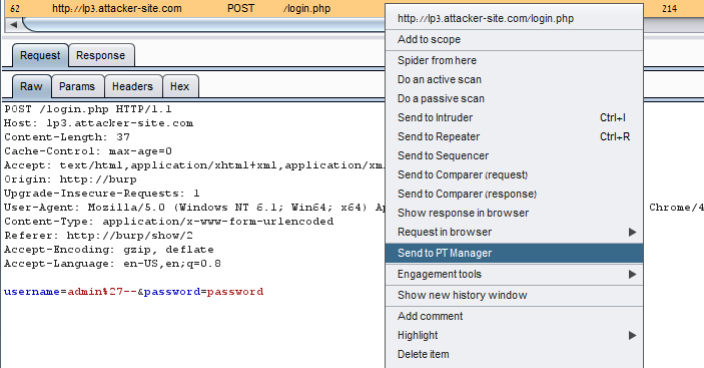The height and width of the screenshot is (368, 704).
Task: Click the URL entry atop context menu
Action: tap(514, 18)
